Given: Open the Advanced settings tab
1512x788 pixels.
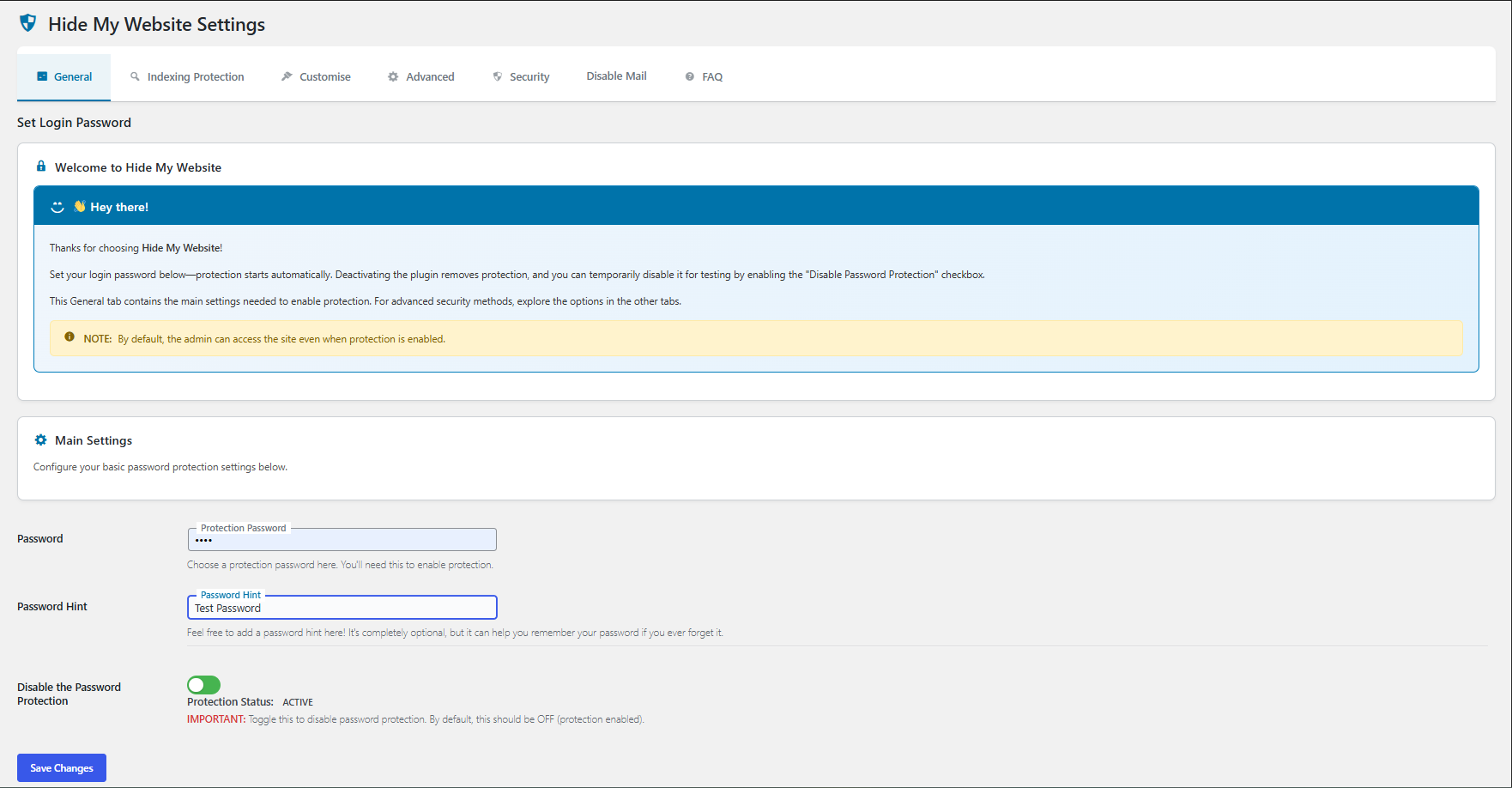Looking at the screenshot, I should pyautogui.click(x=429, y=77).
